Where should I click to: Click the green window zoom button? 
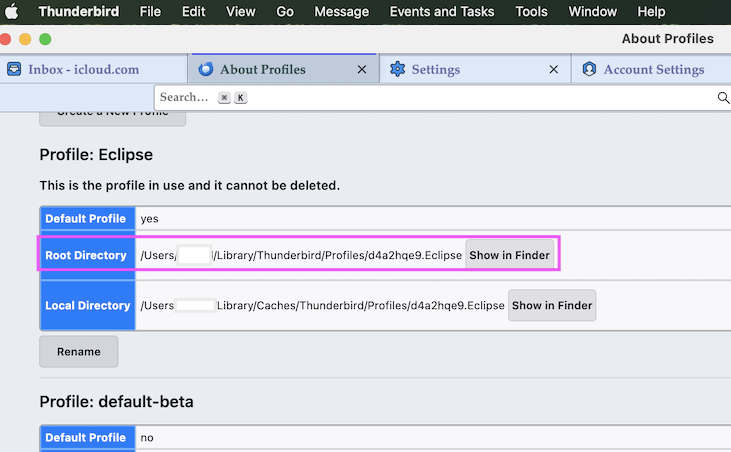tap(45, 40)
